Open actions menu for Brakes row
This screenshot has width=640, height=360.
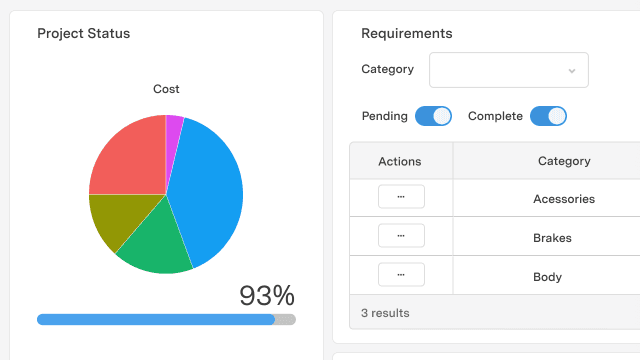tap(401, 236)
